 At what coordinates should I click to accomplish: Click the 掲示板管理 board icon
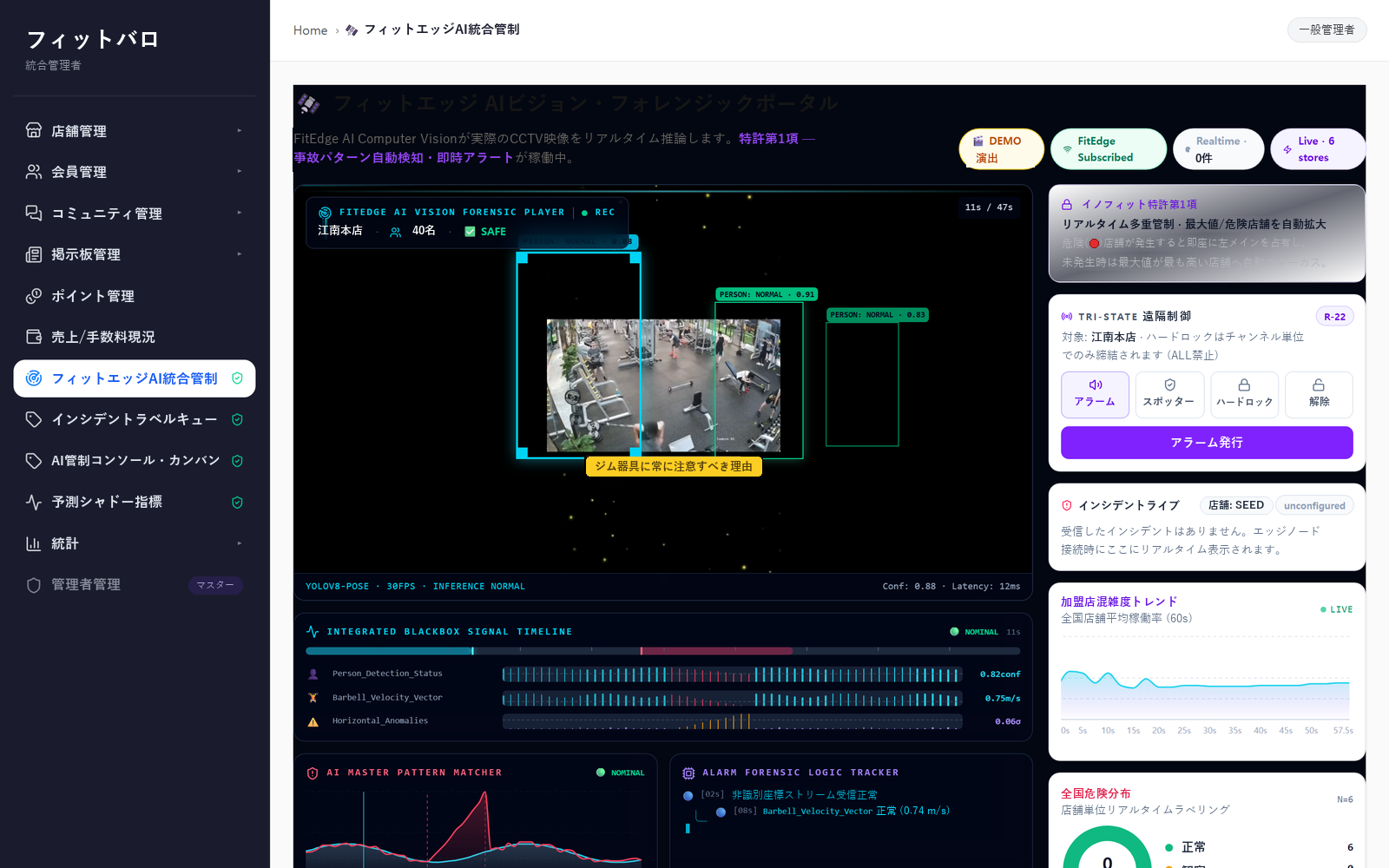pyautogui.click(x=34, y=254)
